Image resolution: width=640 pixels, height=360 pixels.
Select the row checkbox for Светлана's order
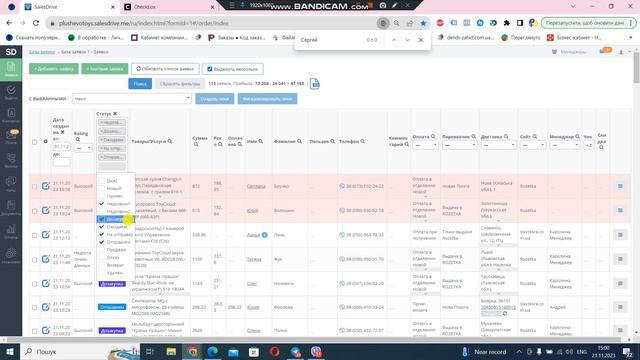[35, 187]
